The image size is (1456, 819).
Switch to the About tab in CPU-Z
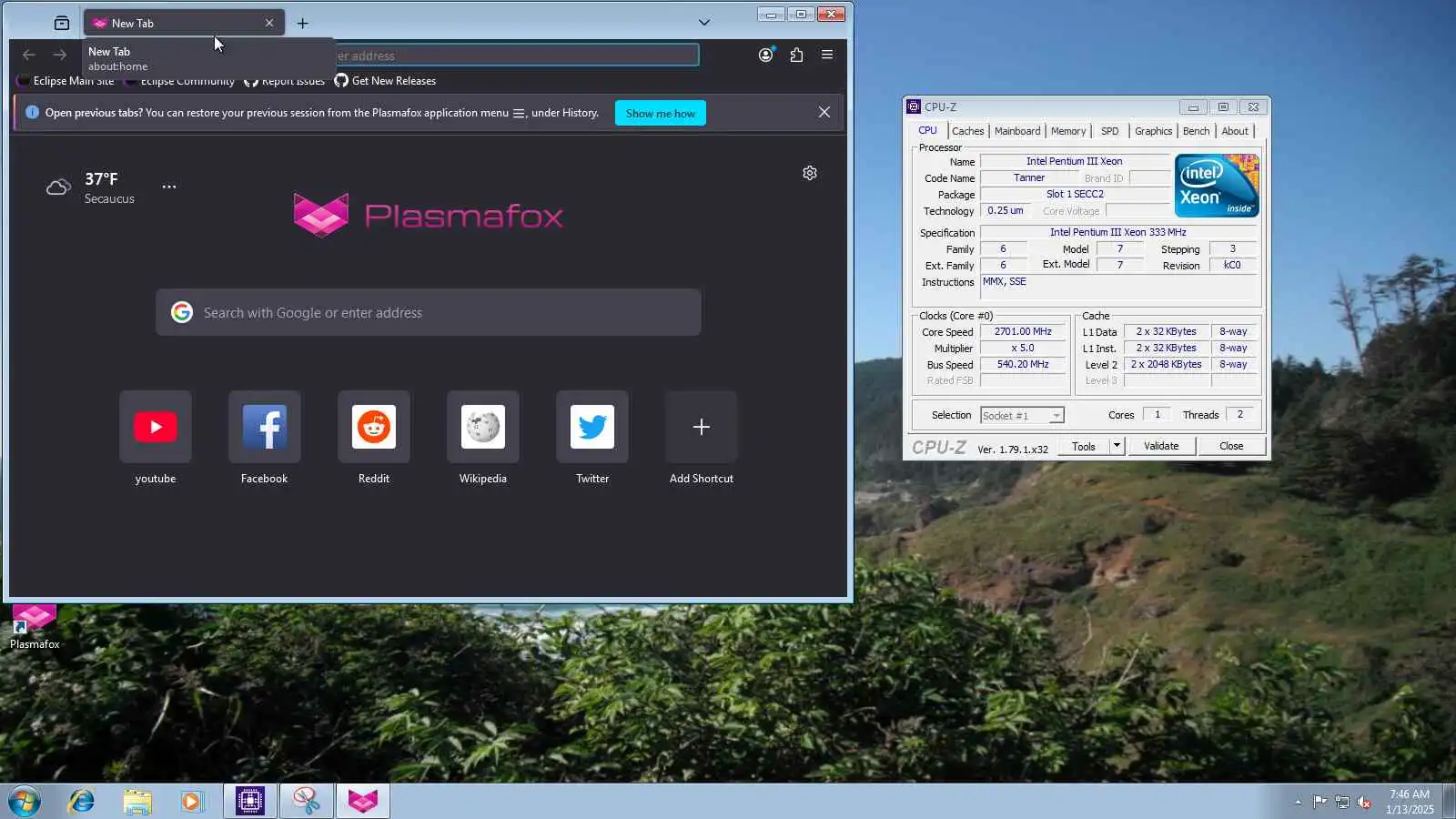pos(1235,131)
